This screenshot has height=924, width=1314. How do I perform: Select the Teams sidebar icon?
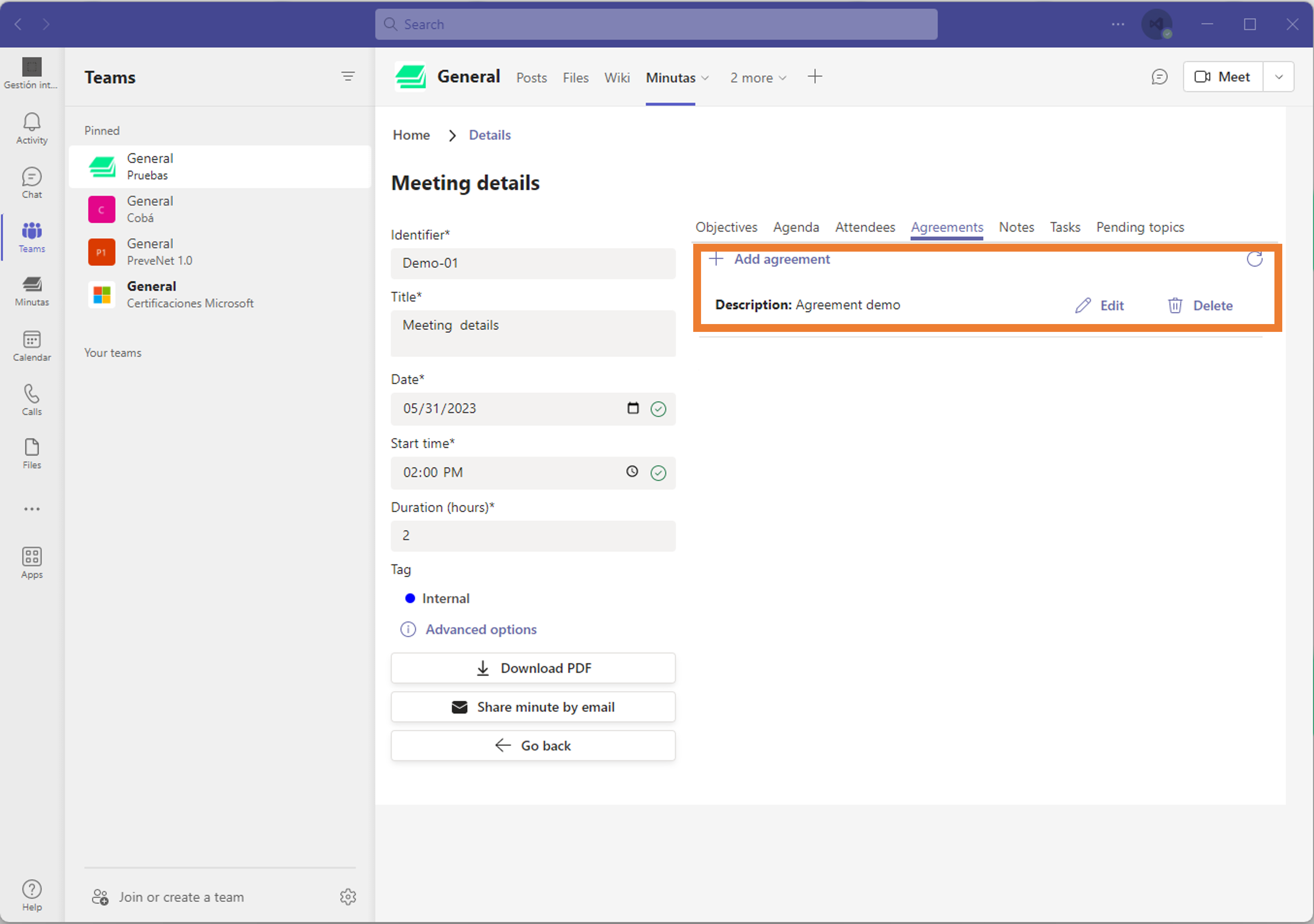[31, 237]
